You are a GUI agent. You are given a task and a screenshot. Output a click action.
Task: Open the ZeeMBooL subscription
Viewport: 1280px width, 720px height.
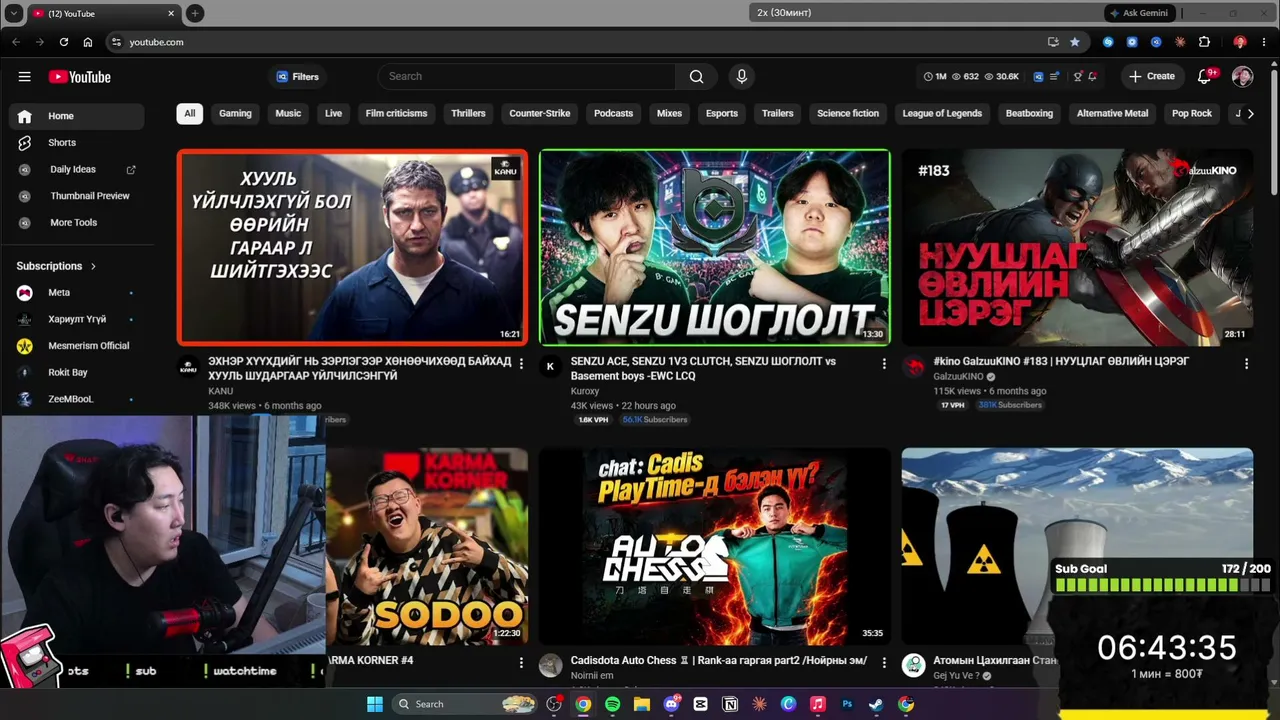pos(76,399)
